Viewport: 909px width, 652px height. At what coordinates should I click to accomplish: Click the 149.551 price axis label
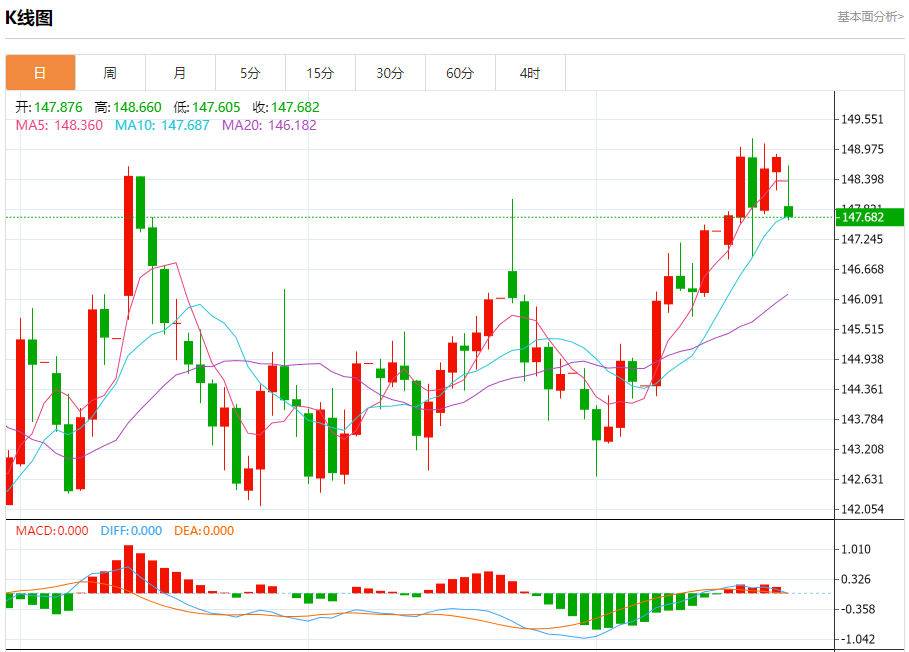(862, 119)
